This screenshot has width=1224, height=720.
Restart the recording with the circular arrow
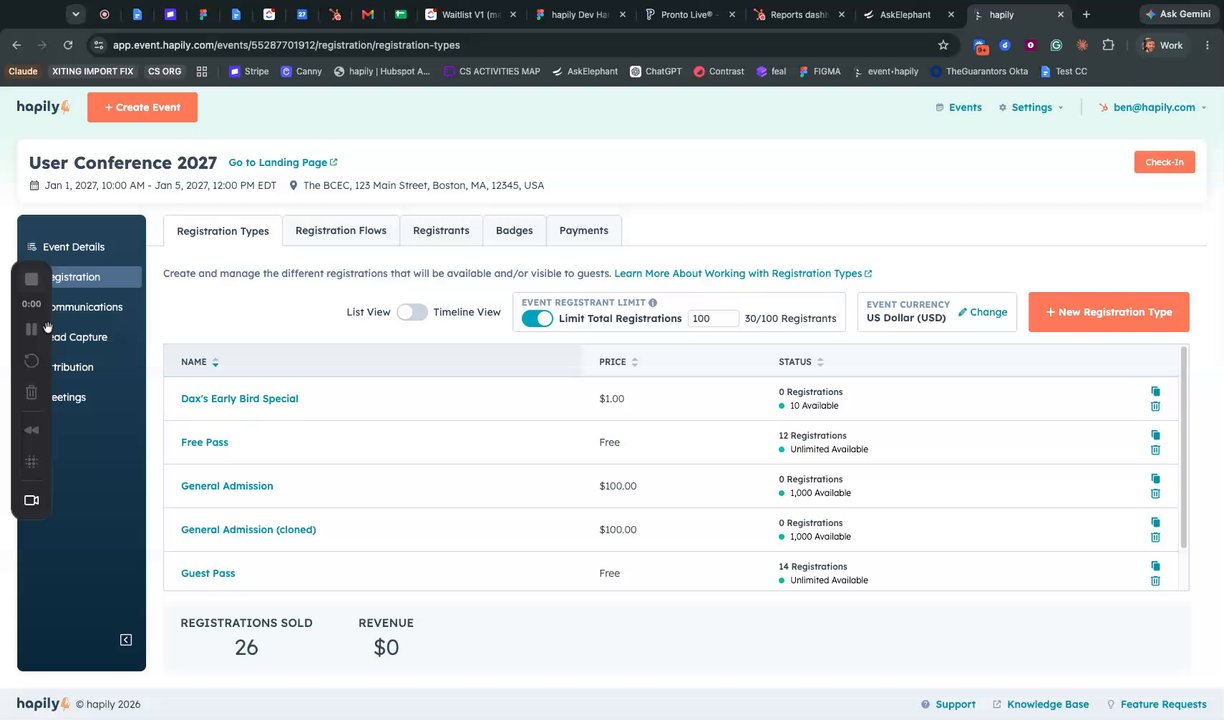tap(31, 360)
